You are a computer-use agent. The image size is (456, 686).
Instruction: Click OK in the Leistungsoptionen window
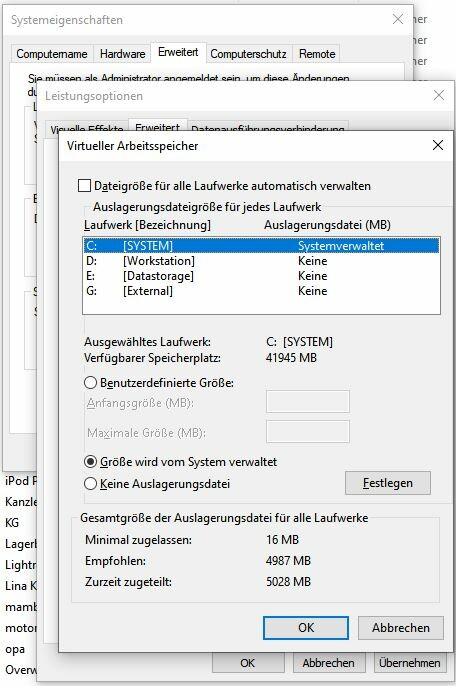tap(247, 663)
